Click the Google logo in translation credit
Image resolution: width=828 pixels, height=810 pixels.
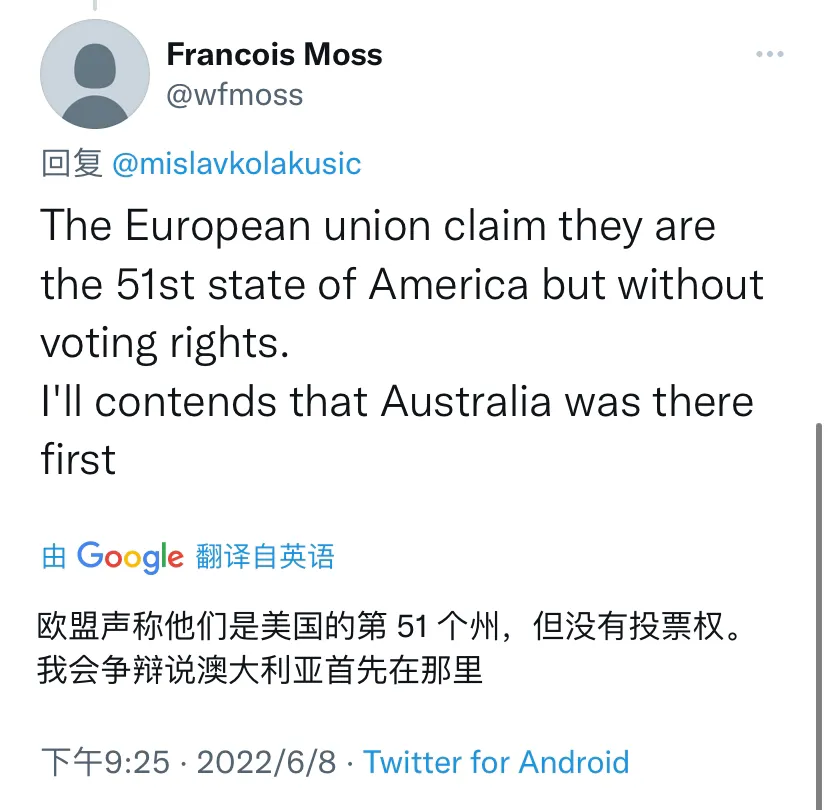pos(130,556)
